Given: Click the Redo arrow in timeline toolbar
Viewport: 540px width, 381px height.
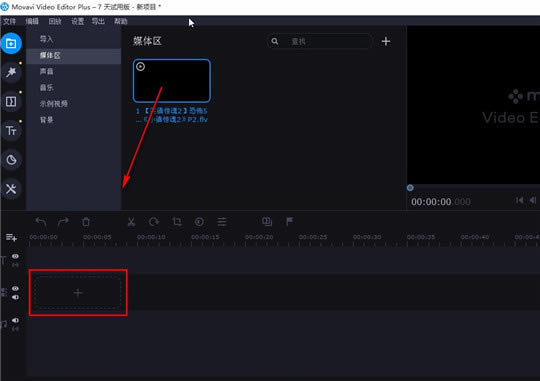Looking at the screenshot, I should pyautogui.click(x=63, y=222).
